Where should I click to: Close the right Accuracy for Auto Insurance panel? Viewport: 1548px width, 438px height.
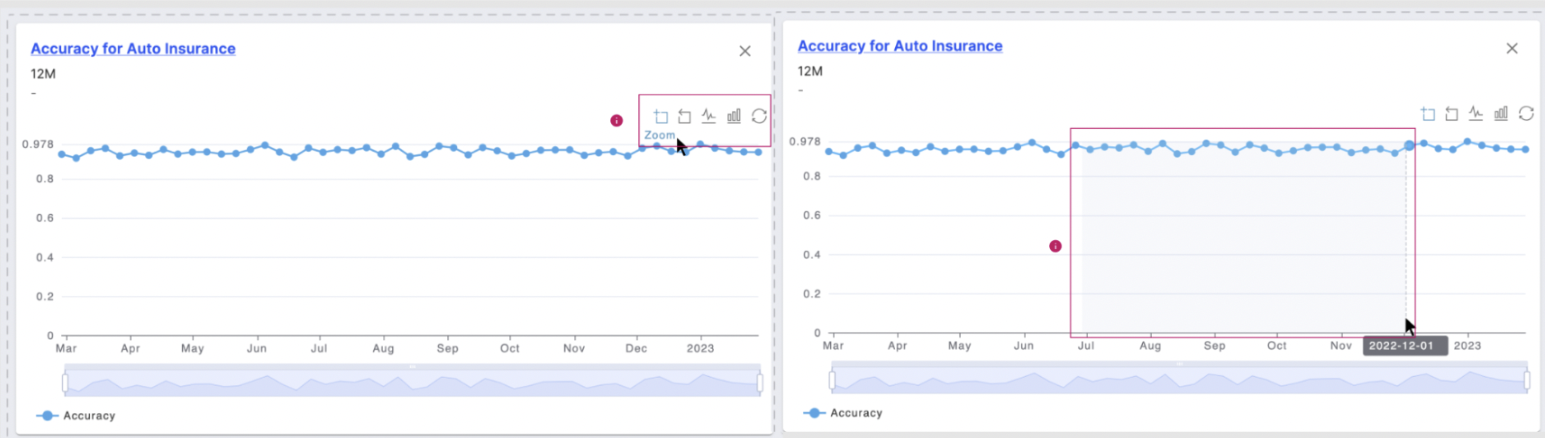click(x=1512, y=48)
